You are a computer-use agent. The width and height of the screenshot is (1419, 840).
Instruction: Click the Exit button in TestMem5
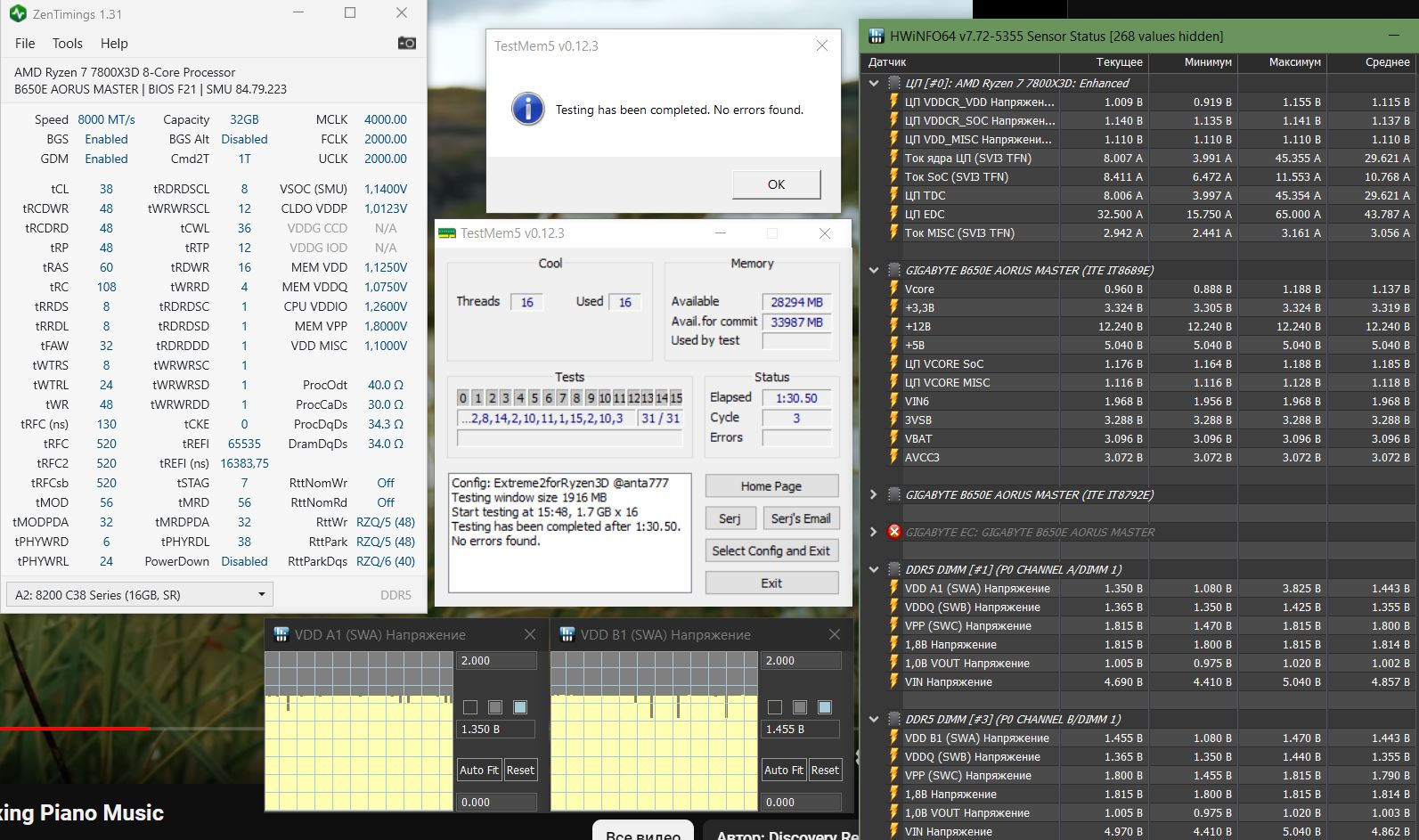771,583
